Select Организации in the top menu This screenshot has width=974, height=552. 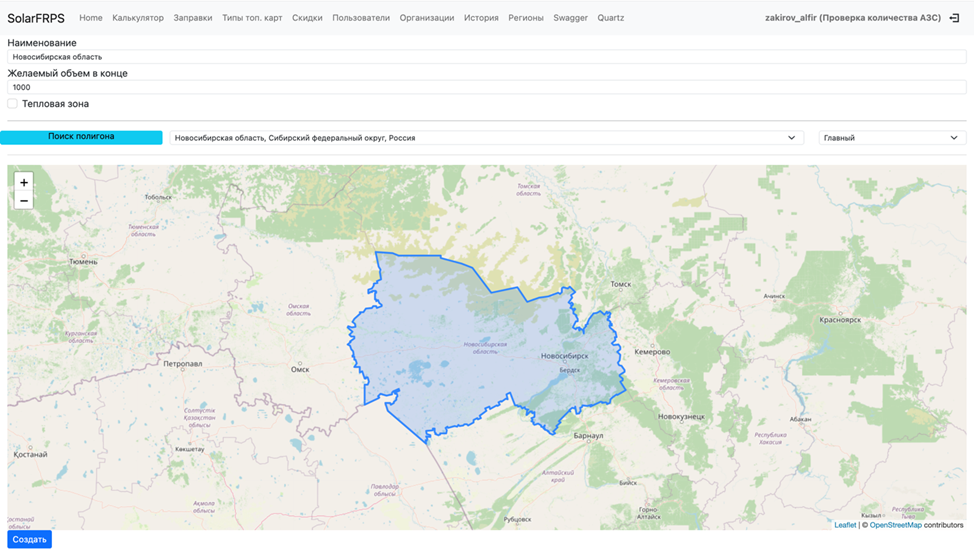click(x=427, y=18)
